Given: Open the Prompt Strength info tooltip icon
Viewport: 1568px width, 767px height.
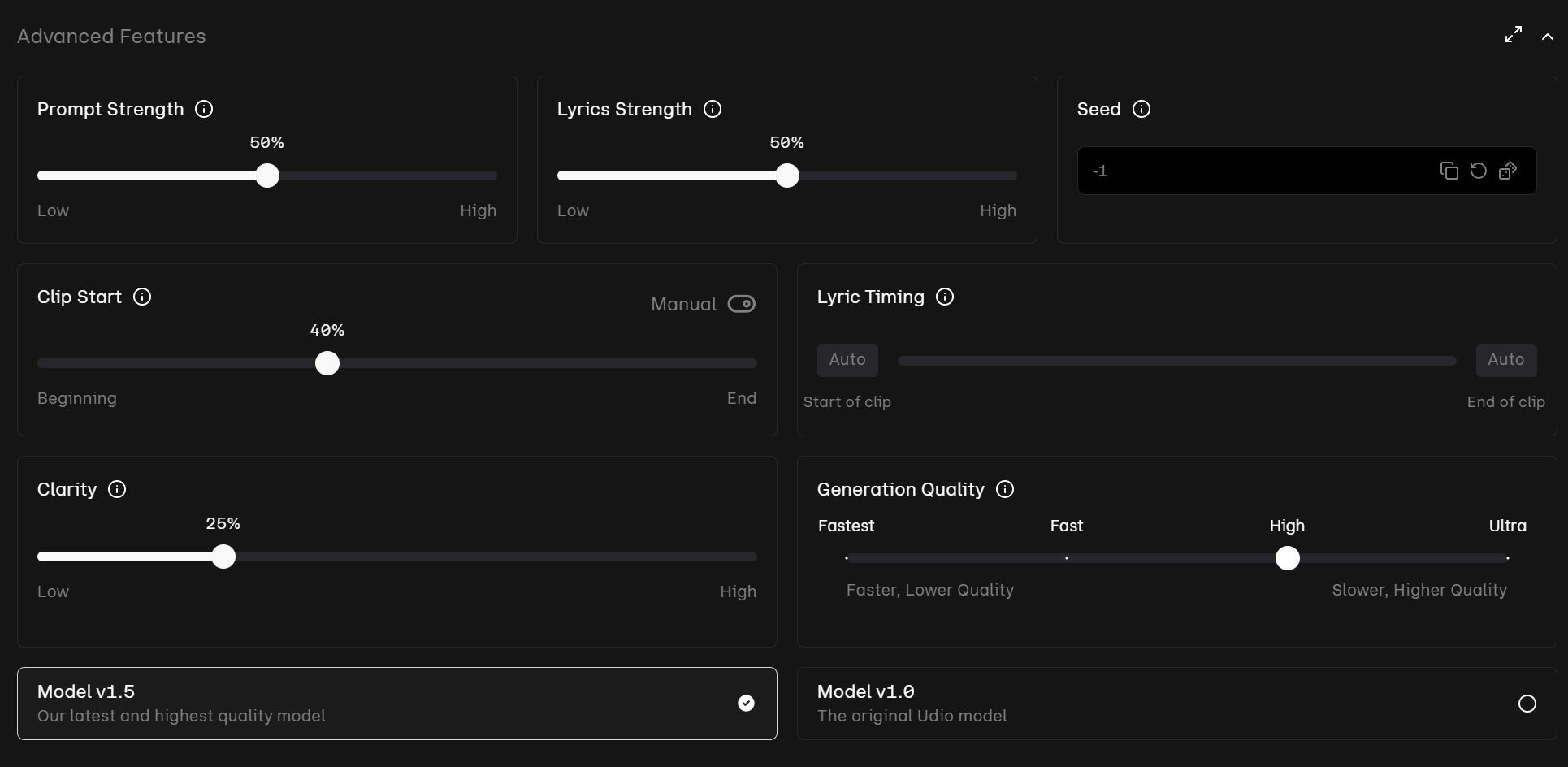Looking at the screenshot, I should [204, 109].
